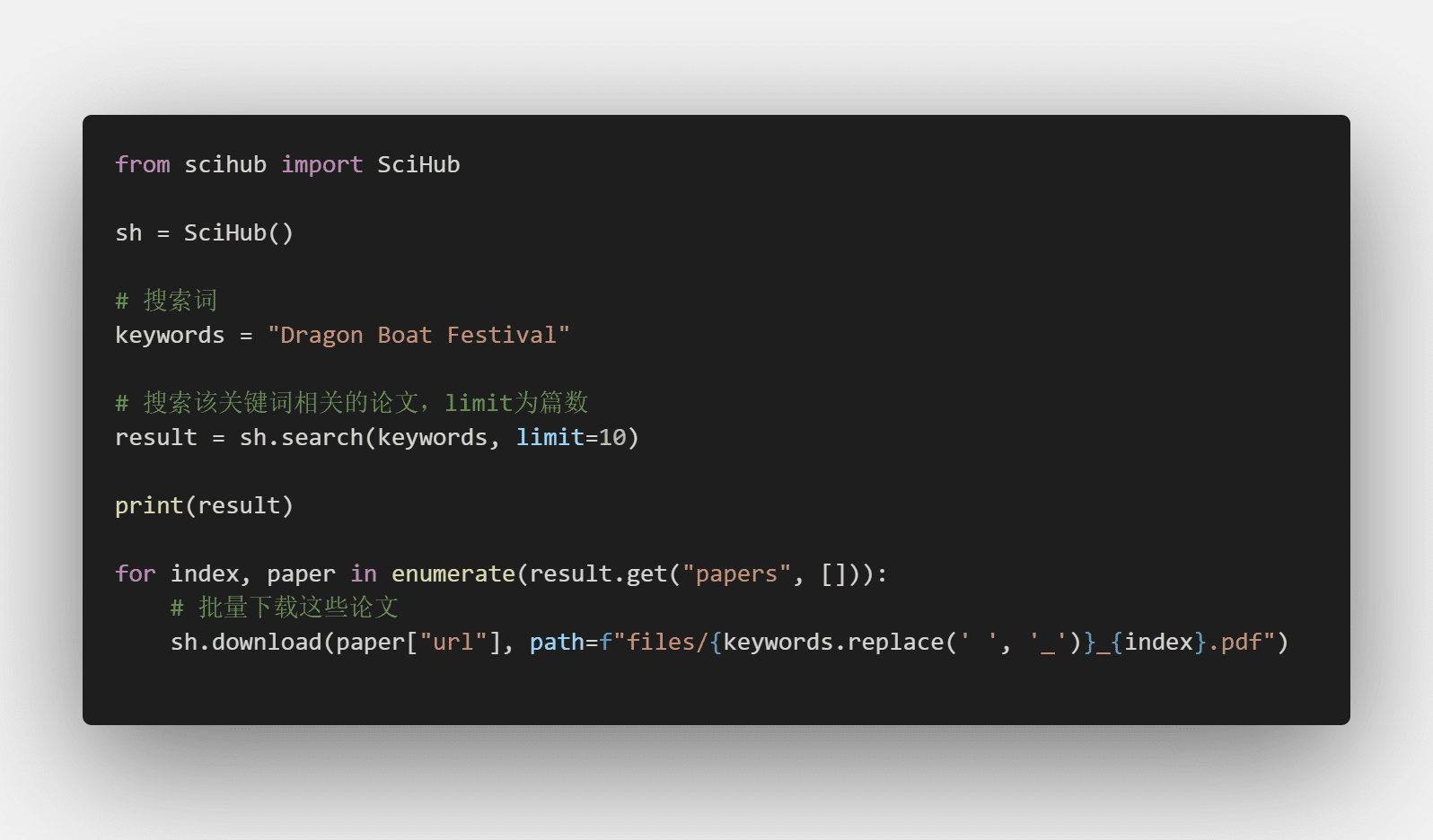Screen dimensions: 1433x840
Task: Click the comment containing 'limit为篇数'
Action: point(352,403)
